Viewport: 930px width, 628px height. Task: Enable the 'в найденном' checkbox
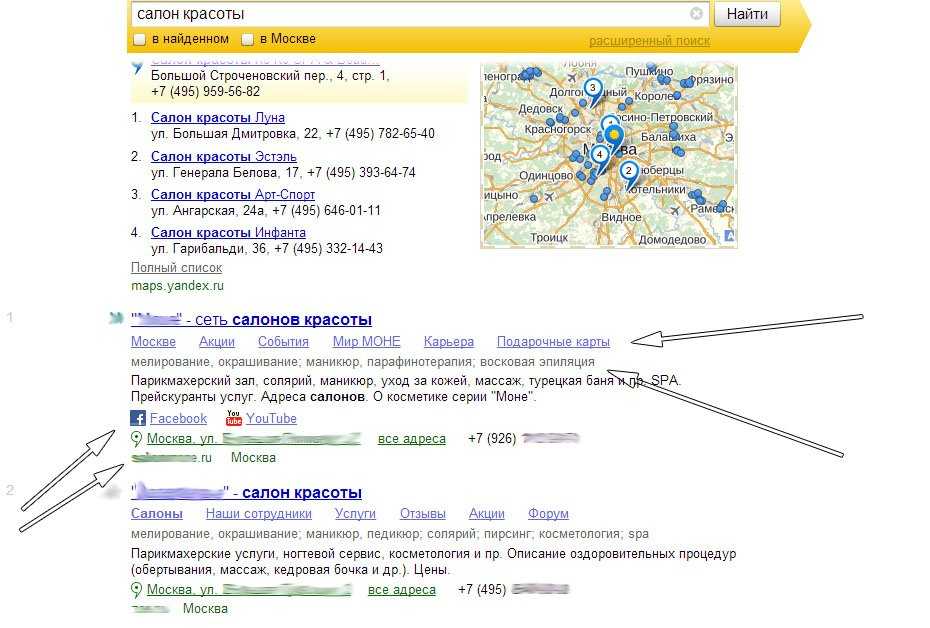pyautogui.click(x=139, y=39)
